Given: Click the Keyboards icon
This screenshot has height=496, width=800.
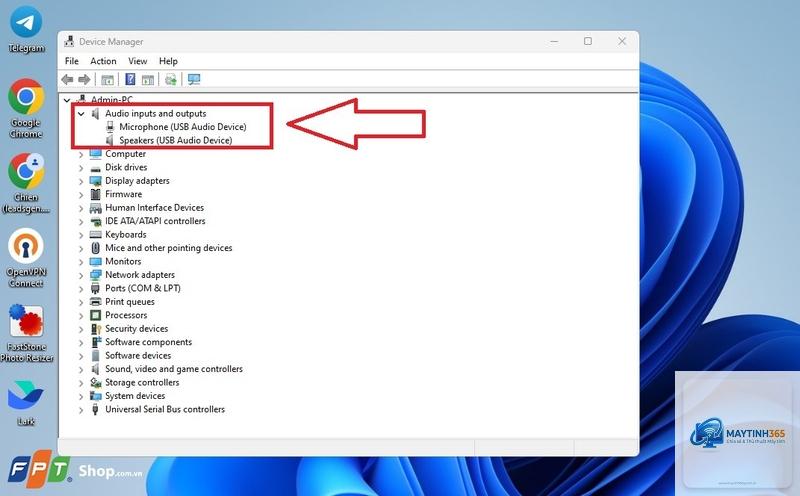Looking at the screenshot, I should click(95, 235).
